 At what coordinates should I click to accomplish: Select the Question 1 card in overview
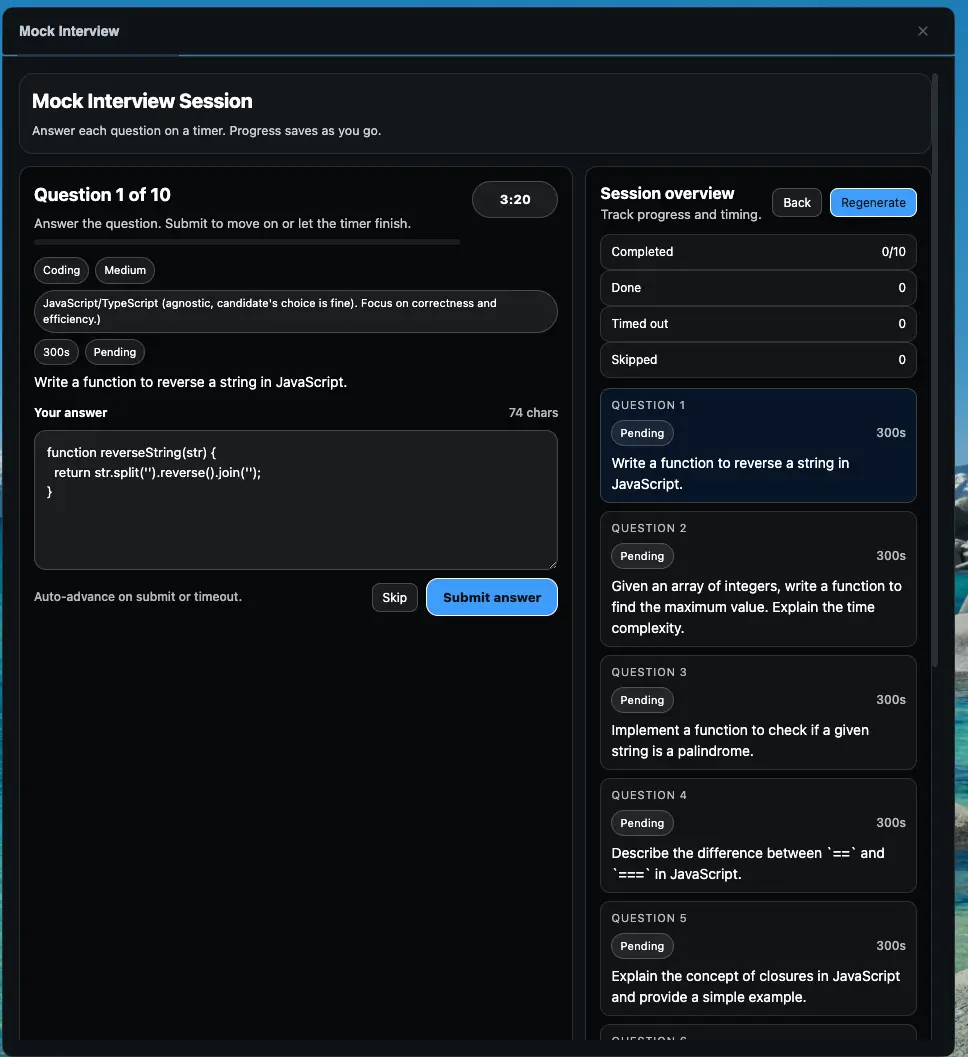(757, 445)
